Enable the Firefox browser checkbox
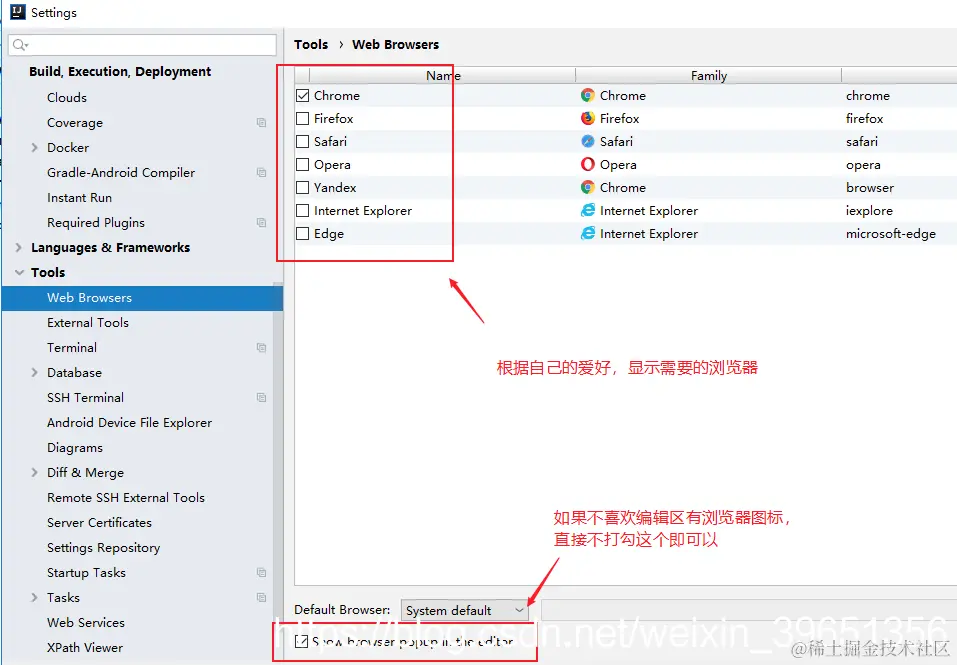The height and width of the screenshot is (665, 957). (302, 118)
